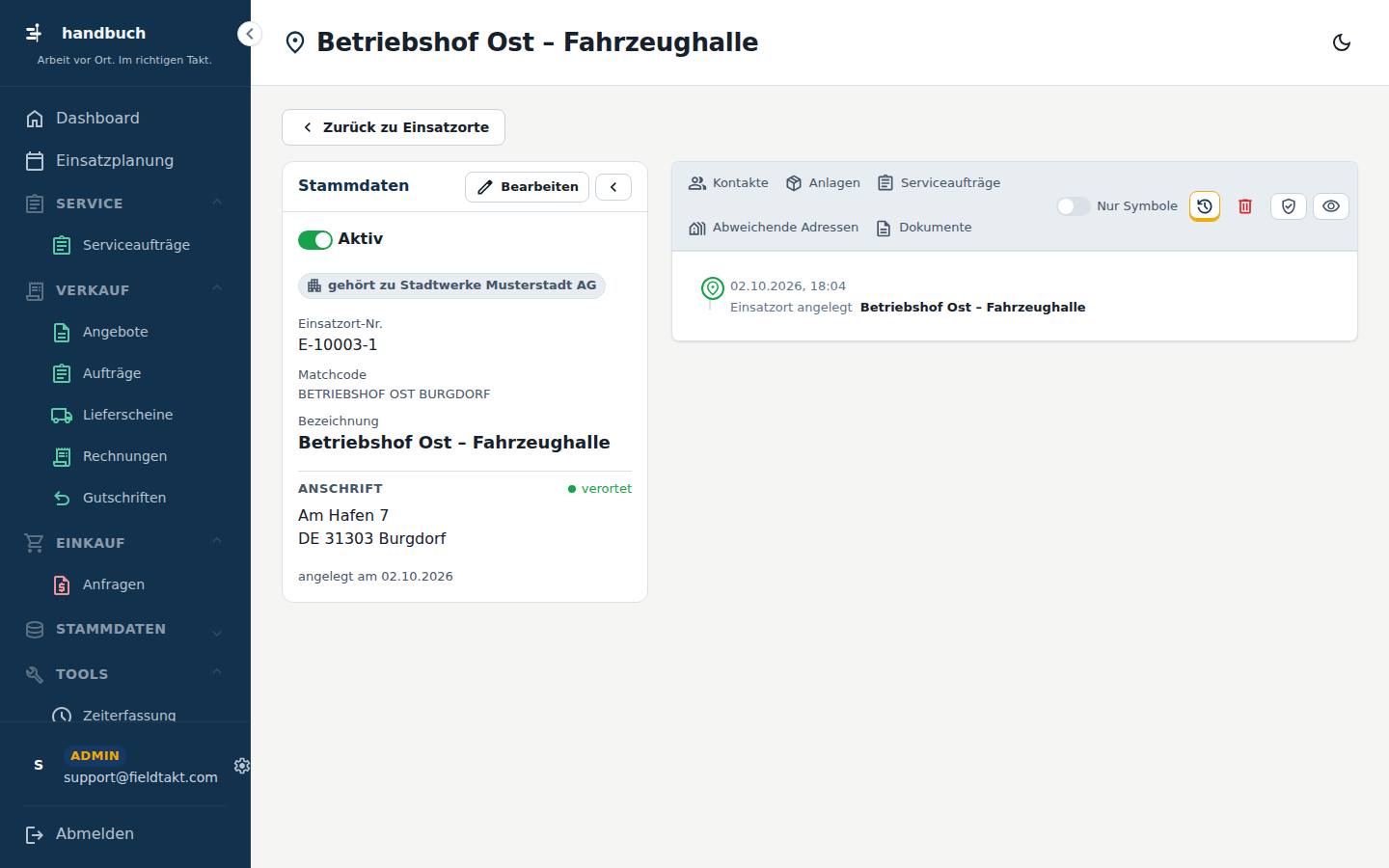Click the Einsatzort-Nr. E-10003-1 value
The width and height of the screenshot is (1389, 868).
(338, 345)
